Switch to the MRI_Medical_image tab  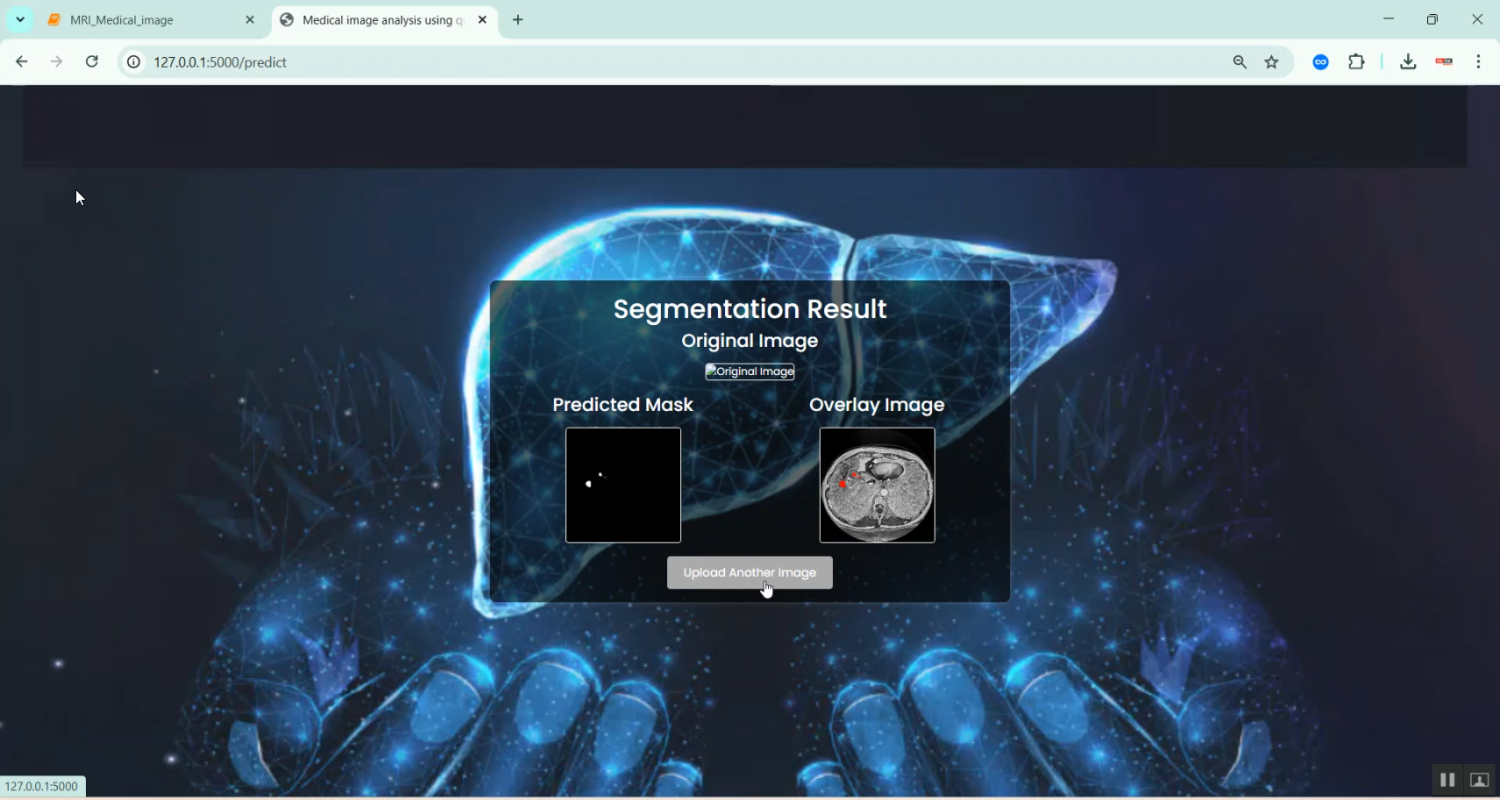pos(140,19)
